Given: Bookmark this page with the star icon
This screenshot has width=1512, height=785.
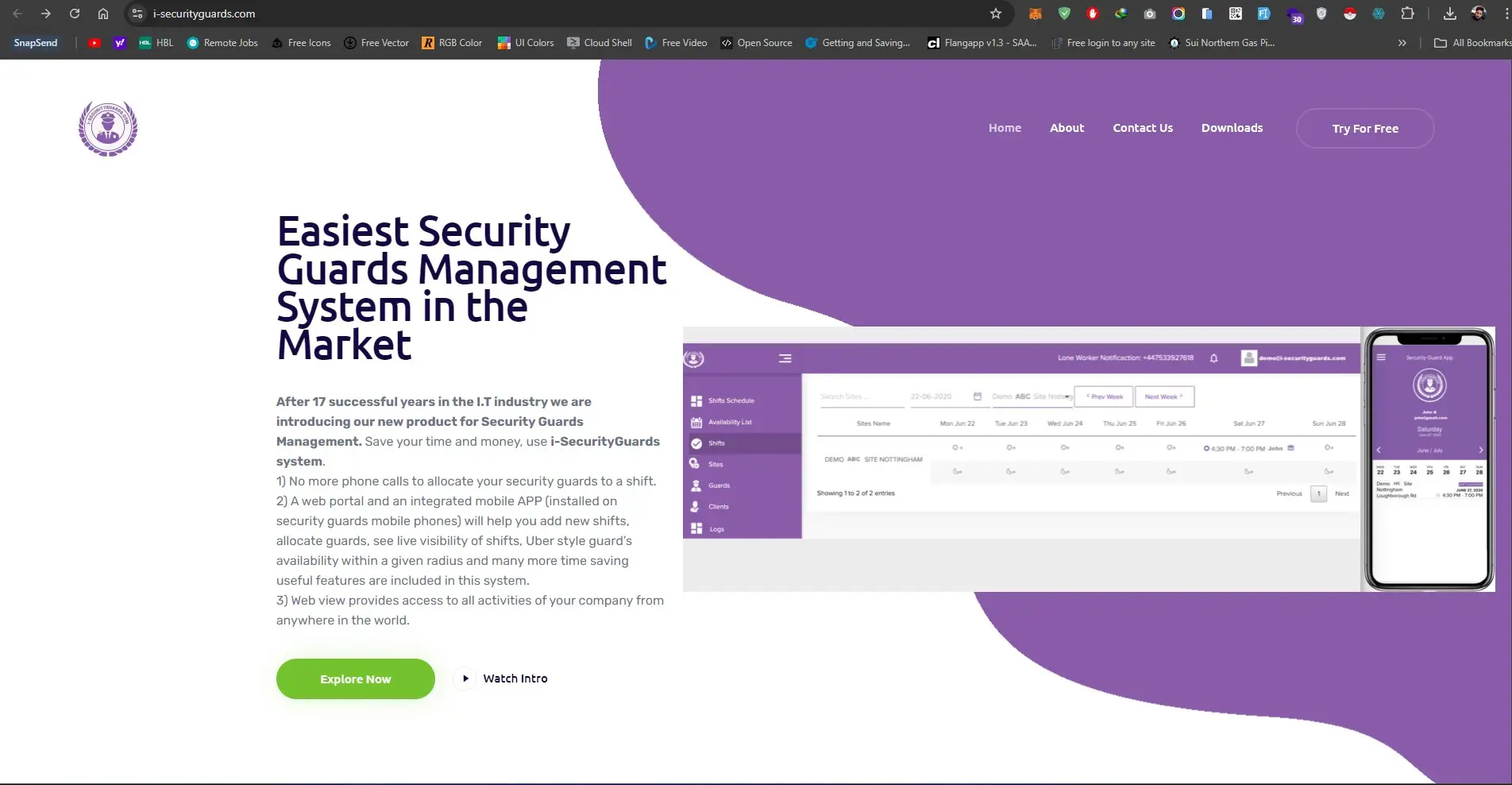Looking at the screenshot, I should tap(996, 14).
